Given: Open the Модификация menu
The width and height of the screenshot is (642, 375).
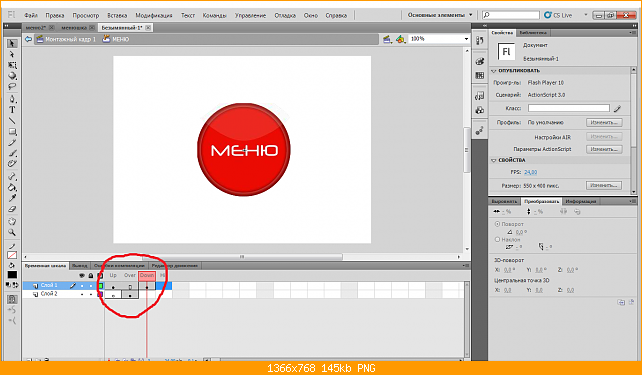Looking at the screenshot, I should pyautogui.click(x=154, y=16).
